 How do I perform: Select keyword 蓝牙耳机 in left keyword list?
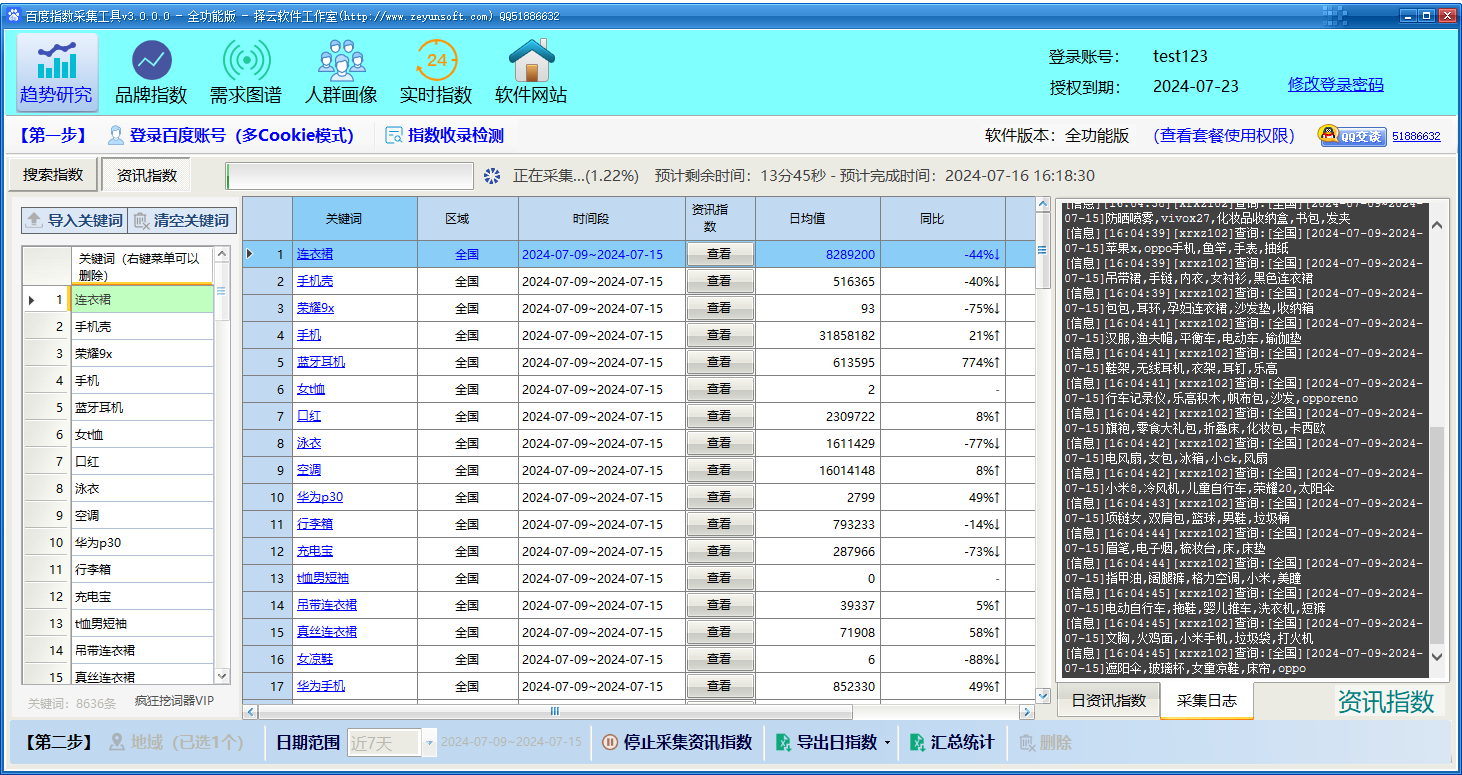142,407
